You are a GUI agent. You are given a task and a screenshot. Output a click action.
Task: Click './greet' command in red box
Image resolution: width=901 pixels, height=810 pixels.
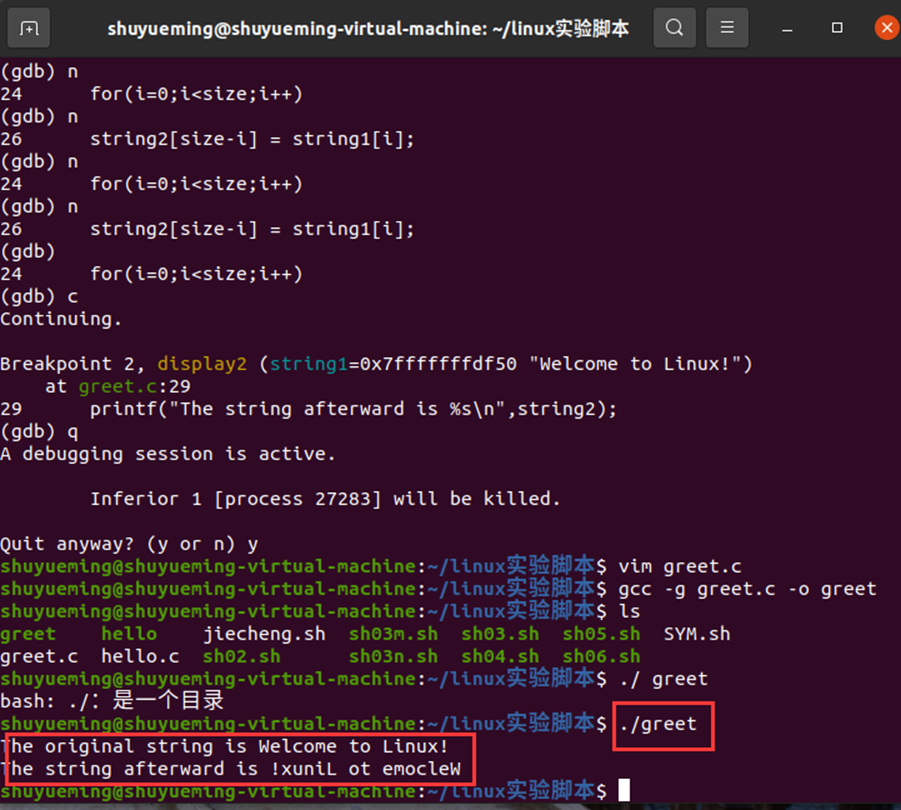tap(658, 724)
